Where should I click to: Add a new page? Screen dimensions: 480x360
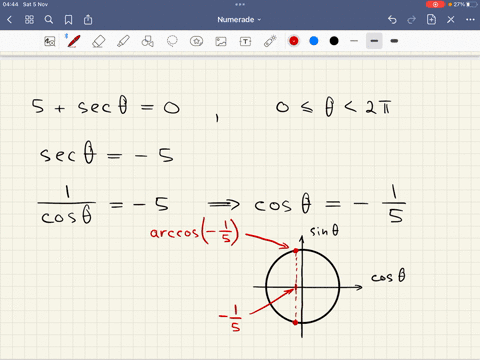[431, 20]
